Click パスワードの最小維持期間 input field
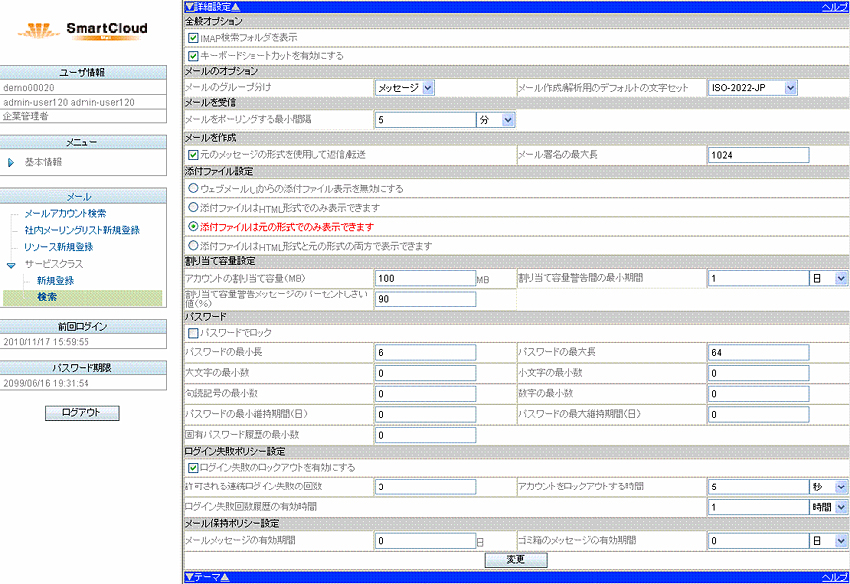The image size is (850, 584). click(425, 414)
